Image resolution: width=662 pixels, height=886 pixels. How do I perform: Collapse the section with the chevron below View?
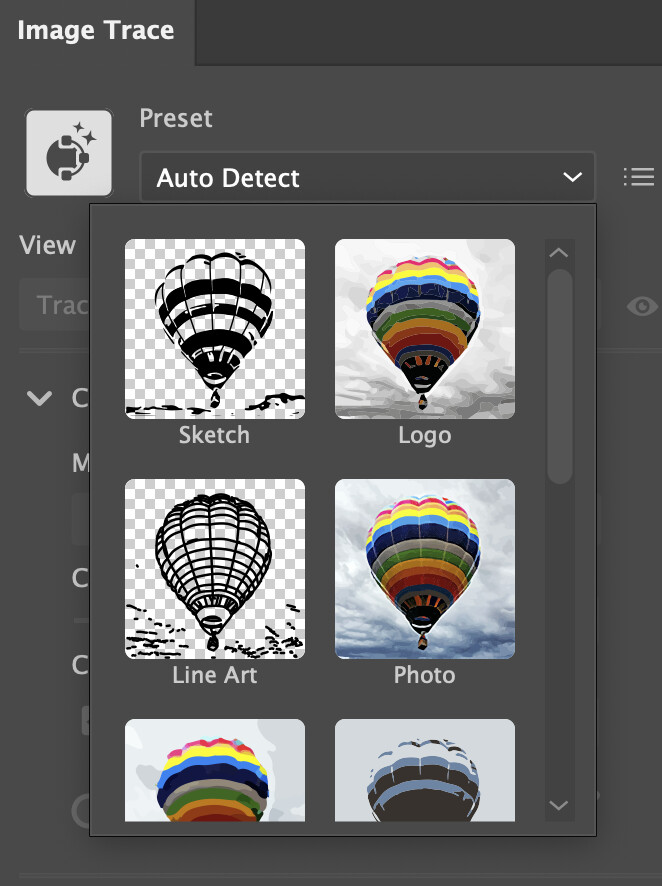[40, 399]
